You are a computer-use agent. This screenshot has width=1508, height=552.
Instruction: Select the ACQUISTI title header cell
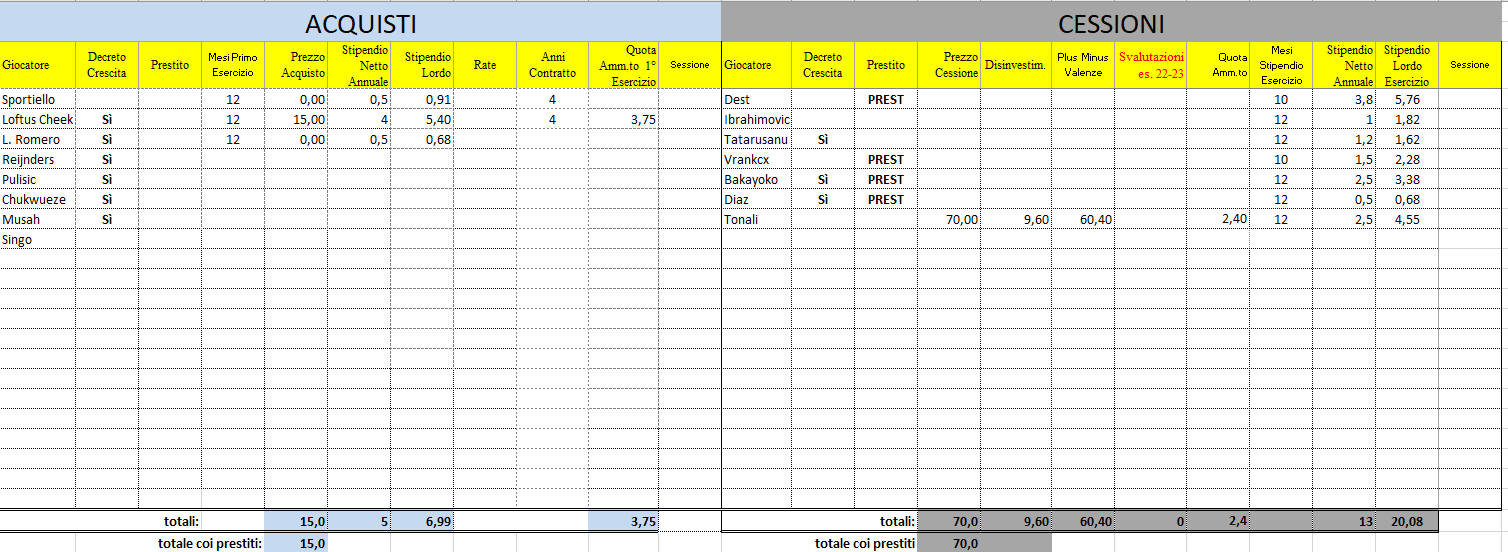coord(360,24)
